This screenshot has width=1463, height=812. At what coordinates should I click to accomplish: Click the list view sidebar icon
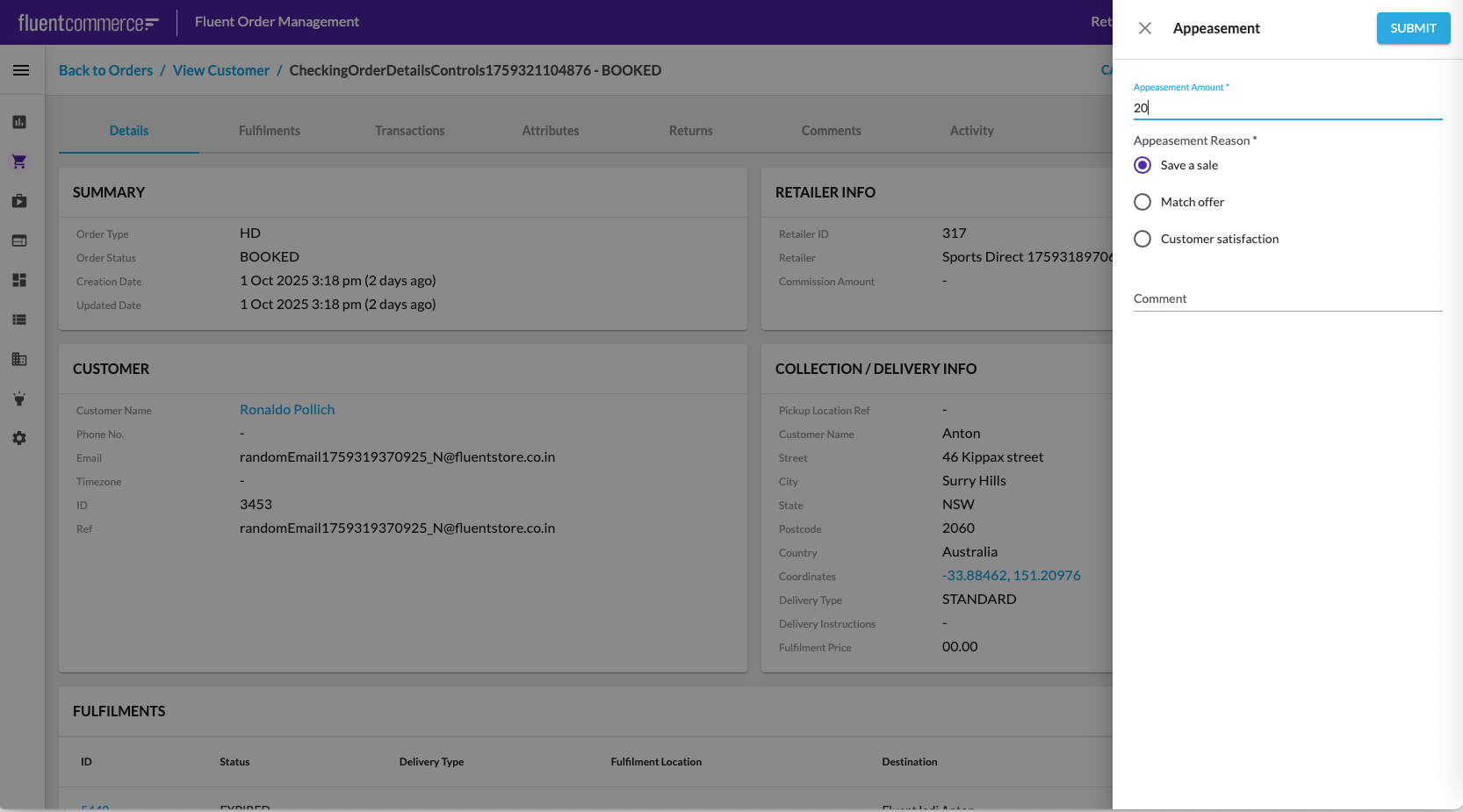(19, 320)
